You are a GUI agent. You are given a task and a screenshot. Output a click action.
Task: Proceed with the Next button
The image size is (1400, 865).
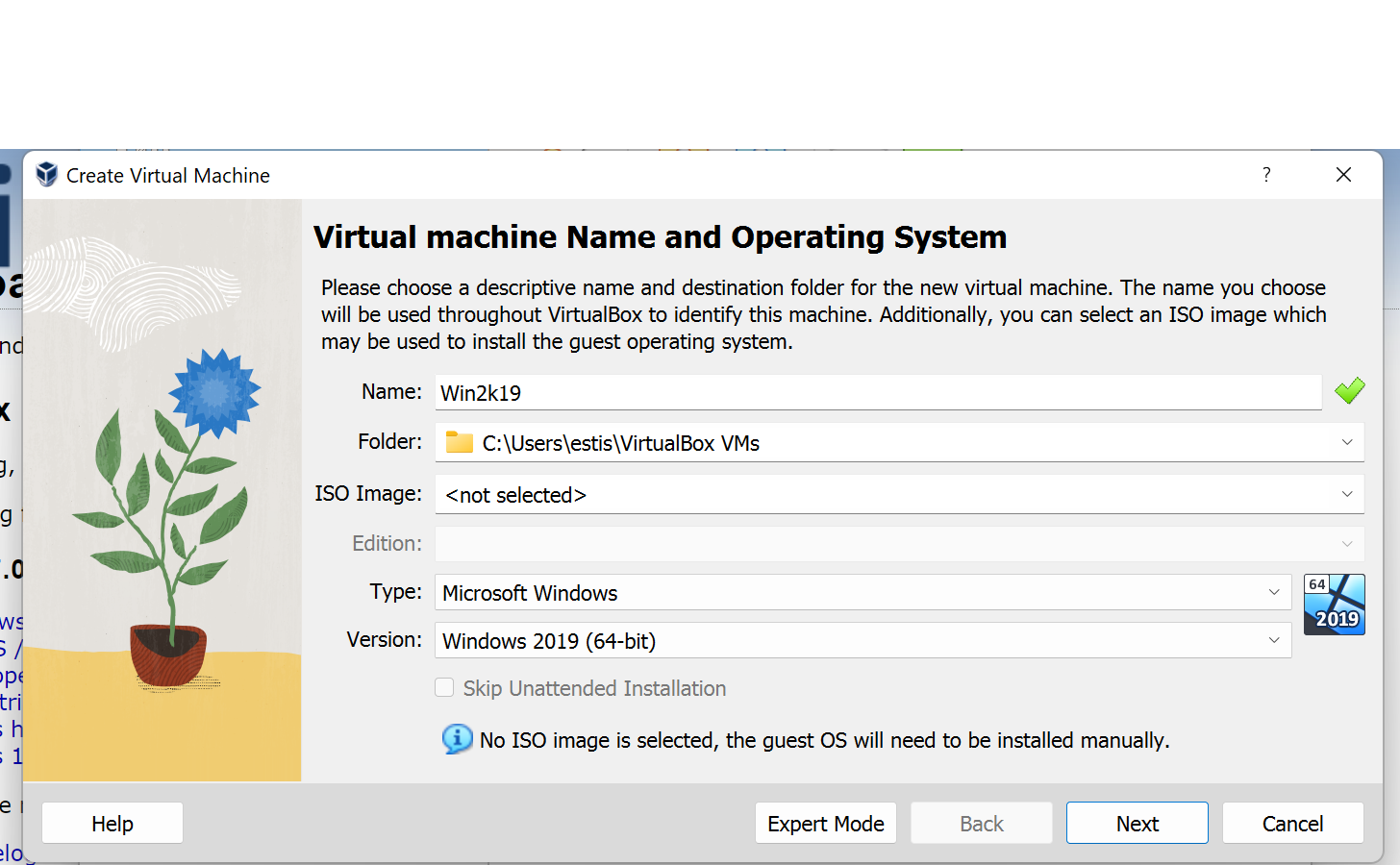coord(1137,823)
